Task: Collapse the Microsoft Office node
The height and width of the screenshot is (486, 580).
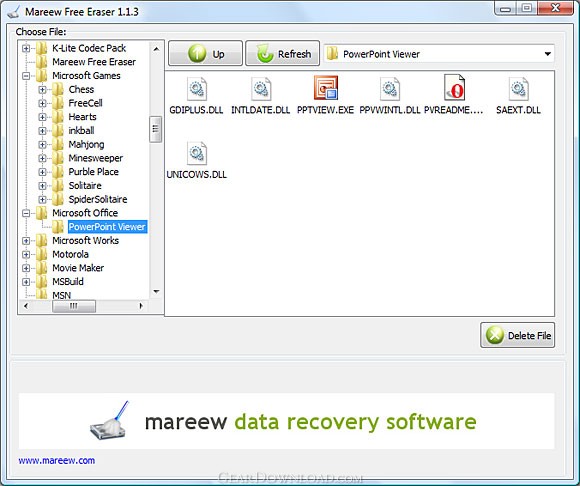Action: (x=26, y=213)
